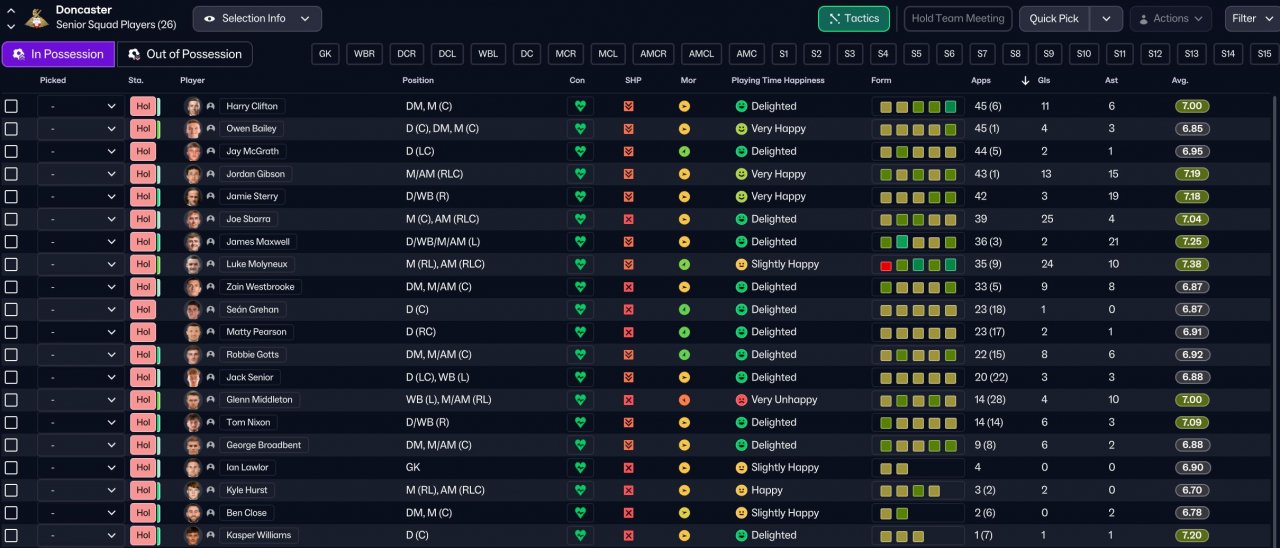Click Robbie Gotts' sharpness icon
The height and width of the screenshot is (548, 1280).
point(629,355)
